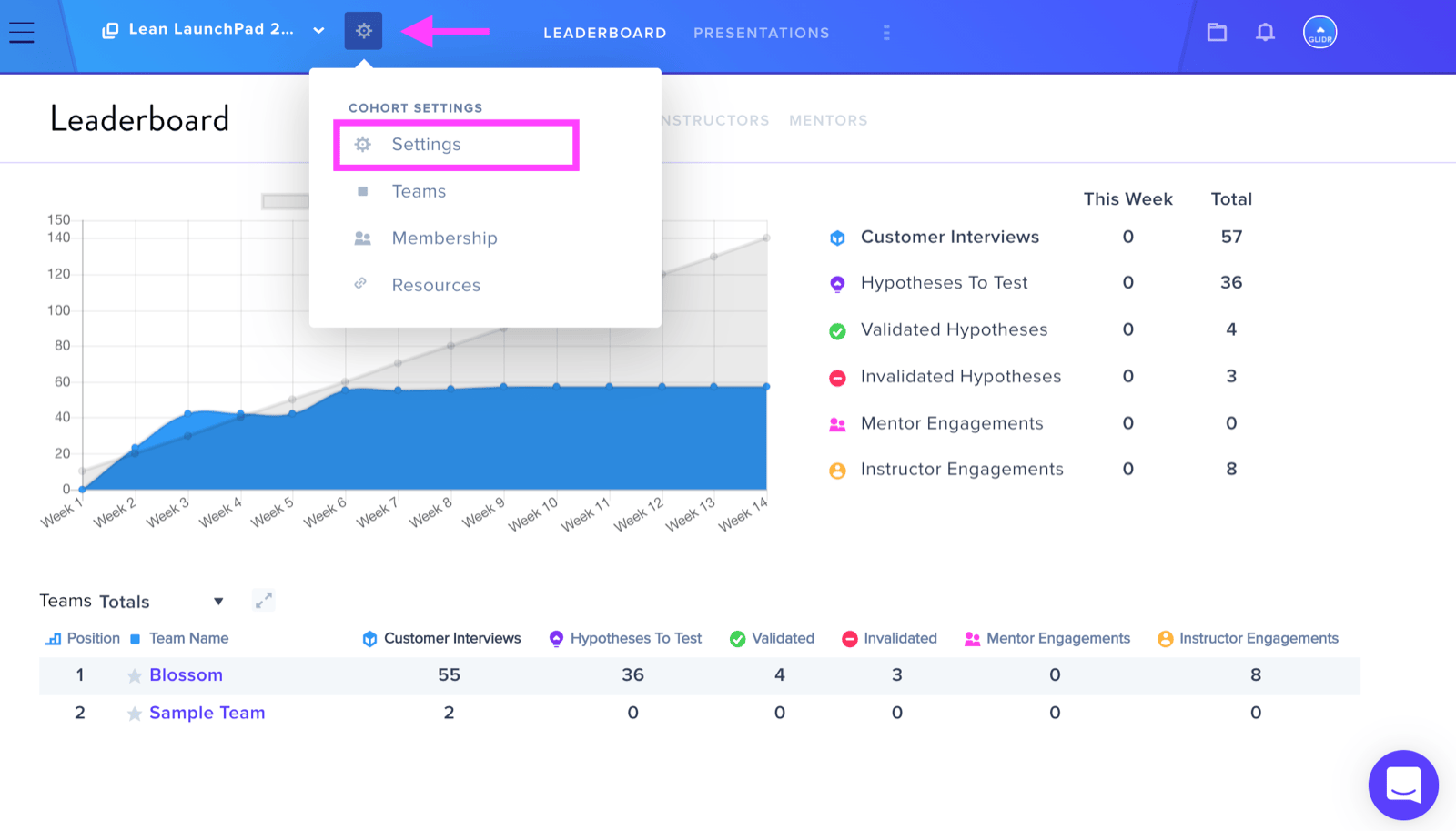This screenshot has width=1456, height=831.
Task: Open the notifications bell
Action: click(x=1265, y=33)
